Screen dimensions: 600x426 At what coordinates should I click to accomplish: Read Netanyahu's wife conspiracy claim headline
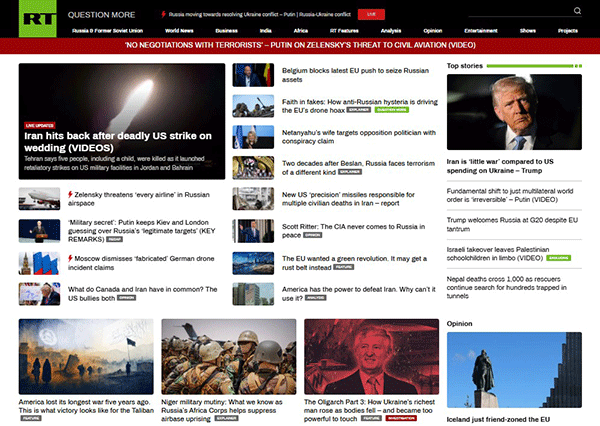point(359,137)
